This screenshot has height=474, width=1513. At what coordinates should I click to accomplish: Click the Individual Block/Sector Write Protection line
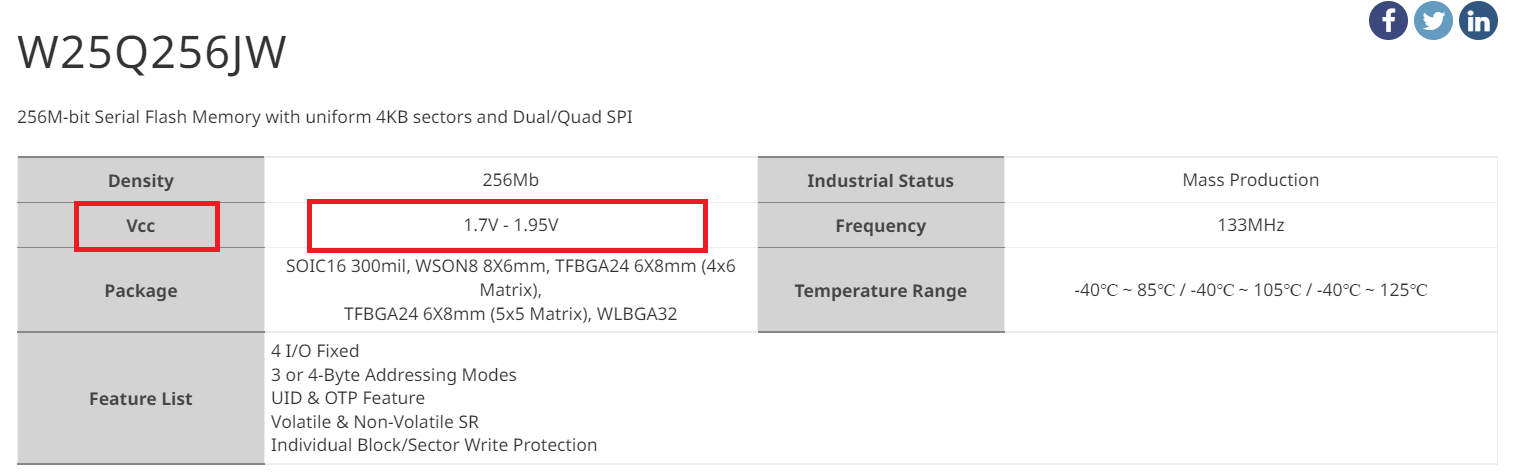pyautogui.click(x=434, y=445)
